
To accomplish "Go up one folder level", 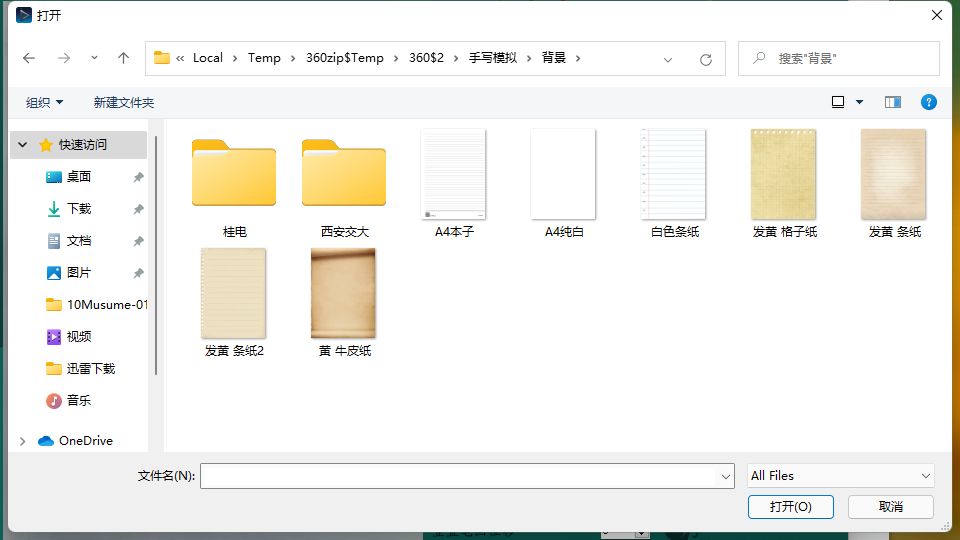I will coord(123,58).
